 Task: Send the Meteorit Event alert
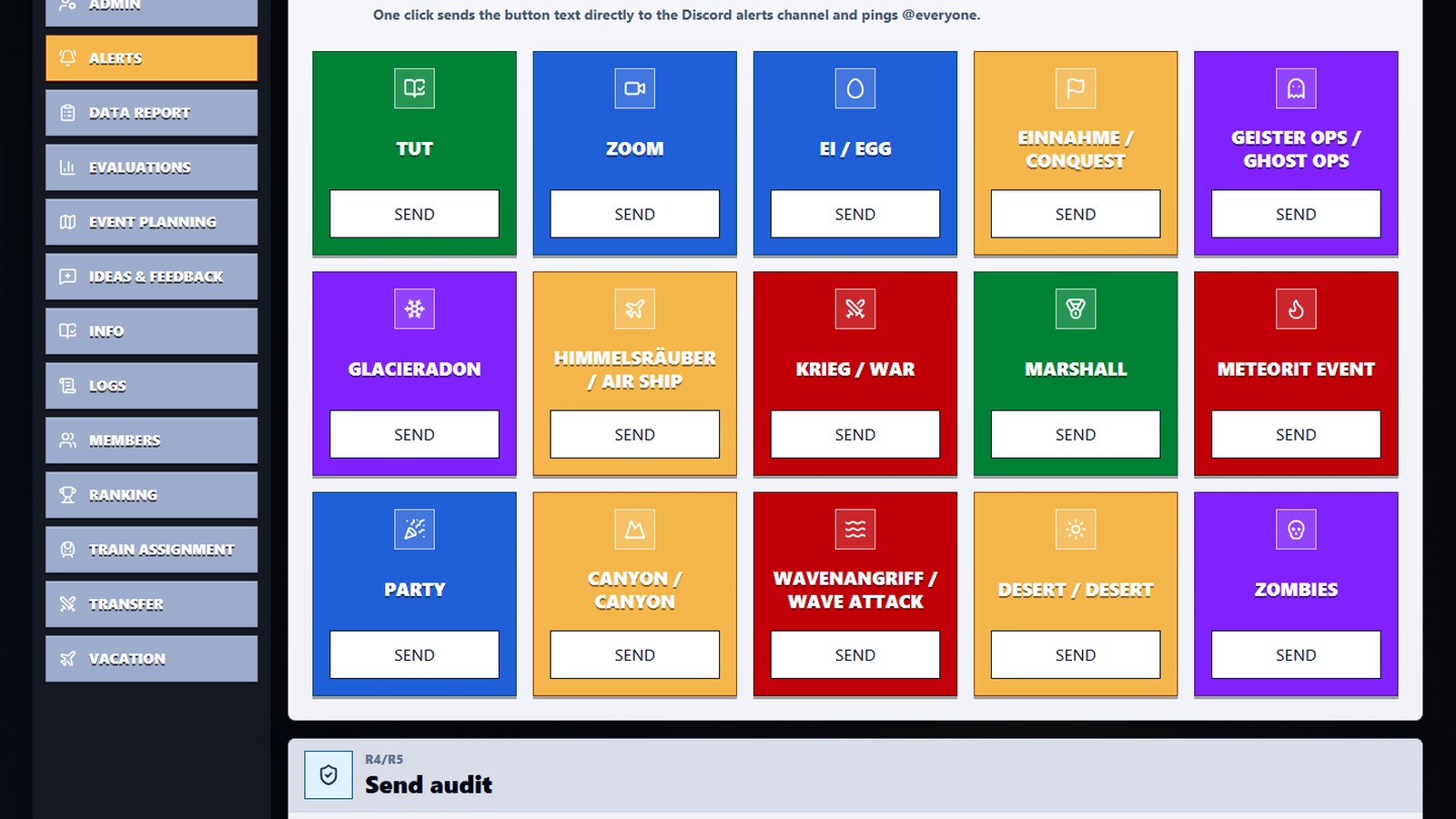pos(1296,434)
